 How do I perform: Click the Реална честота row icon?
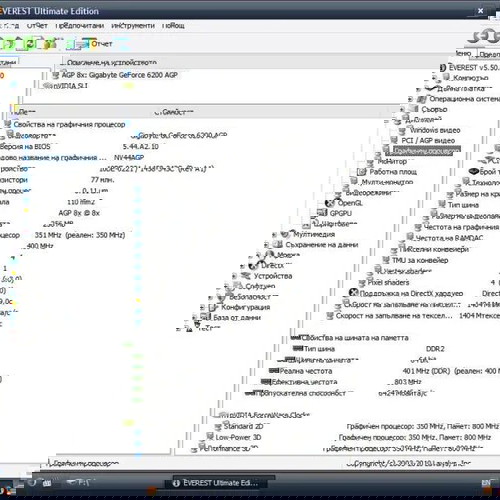coord(274,371)
